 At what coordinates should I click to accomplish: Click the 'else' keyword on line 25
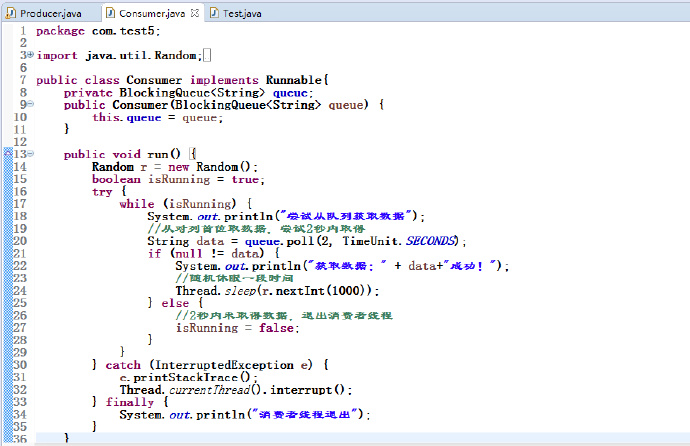pyautogui.click(x=175, y=303)
